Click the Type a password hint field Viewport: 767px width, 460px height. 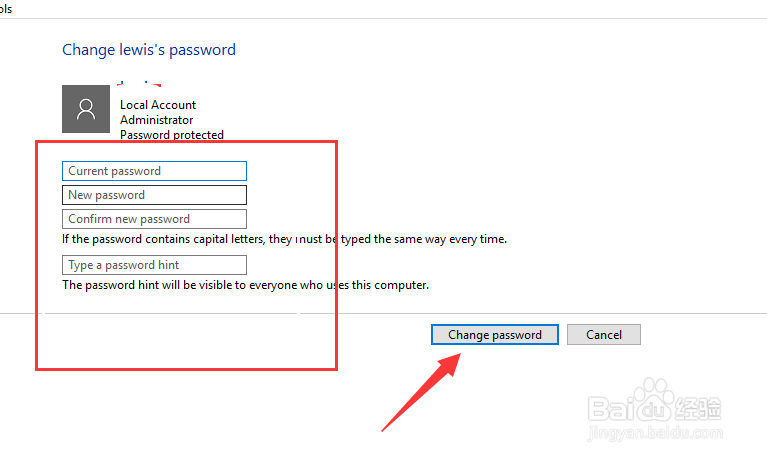point(154,265)
